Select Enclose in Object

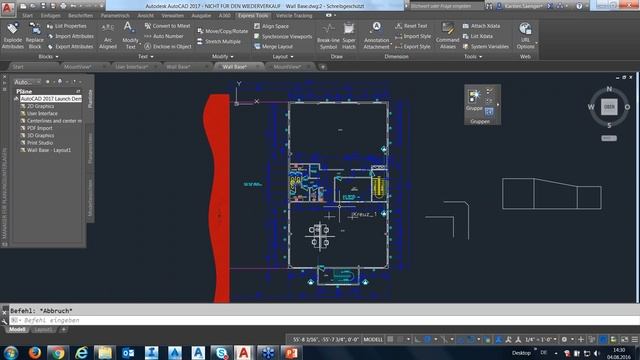click(168, 47)
